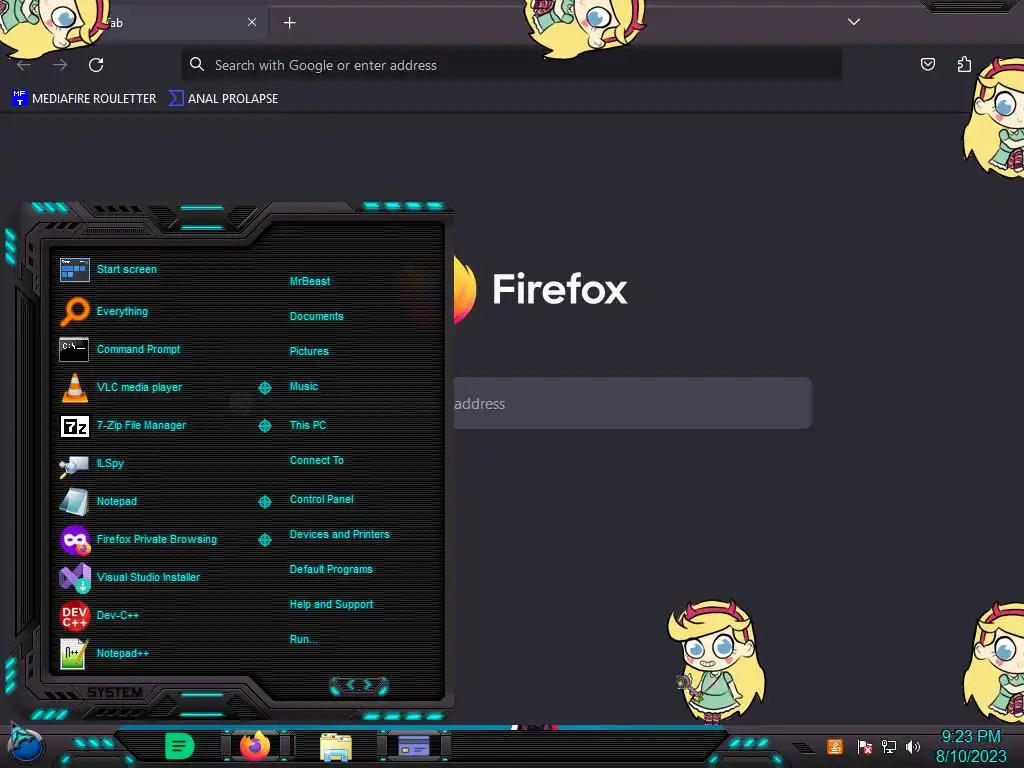
Task: Open File Explorer from the taskbar
Action: pos(336,747)
